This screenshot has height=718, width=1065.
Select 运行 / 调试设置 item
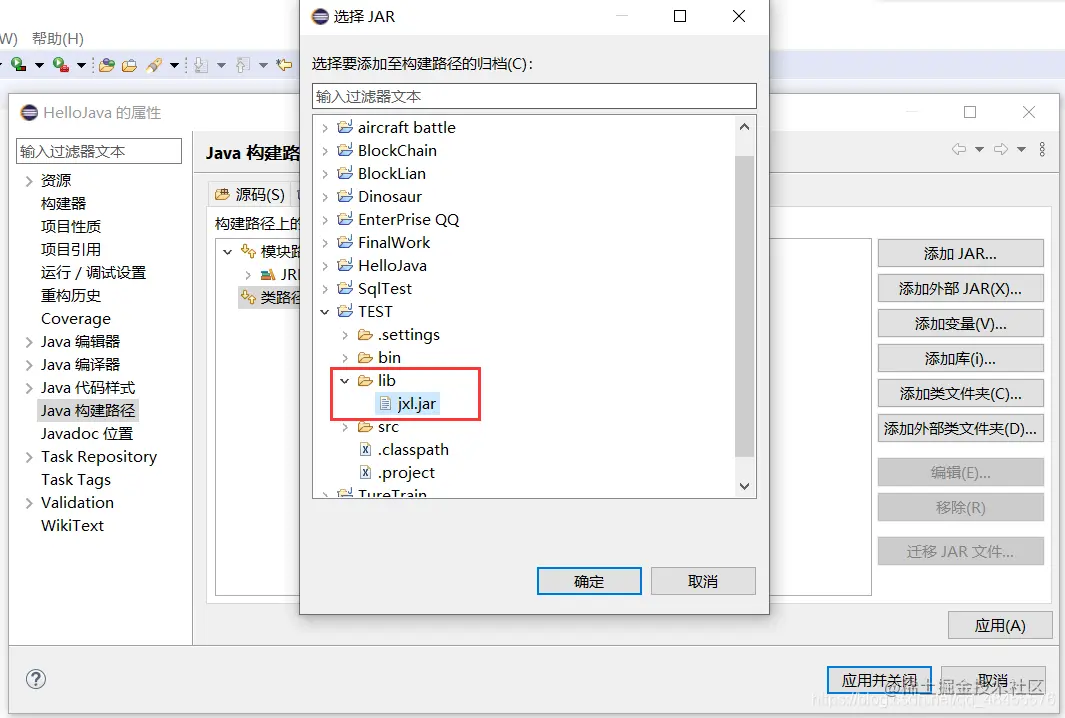93,273
